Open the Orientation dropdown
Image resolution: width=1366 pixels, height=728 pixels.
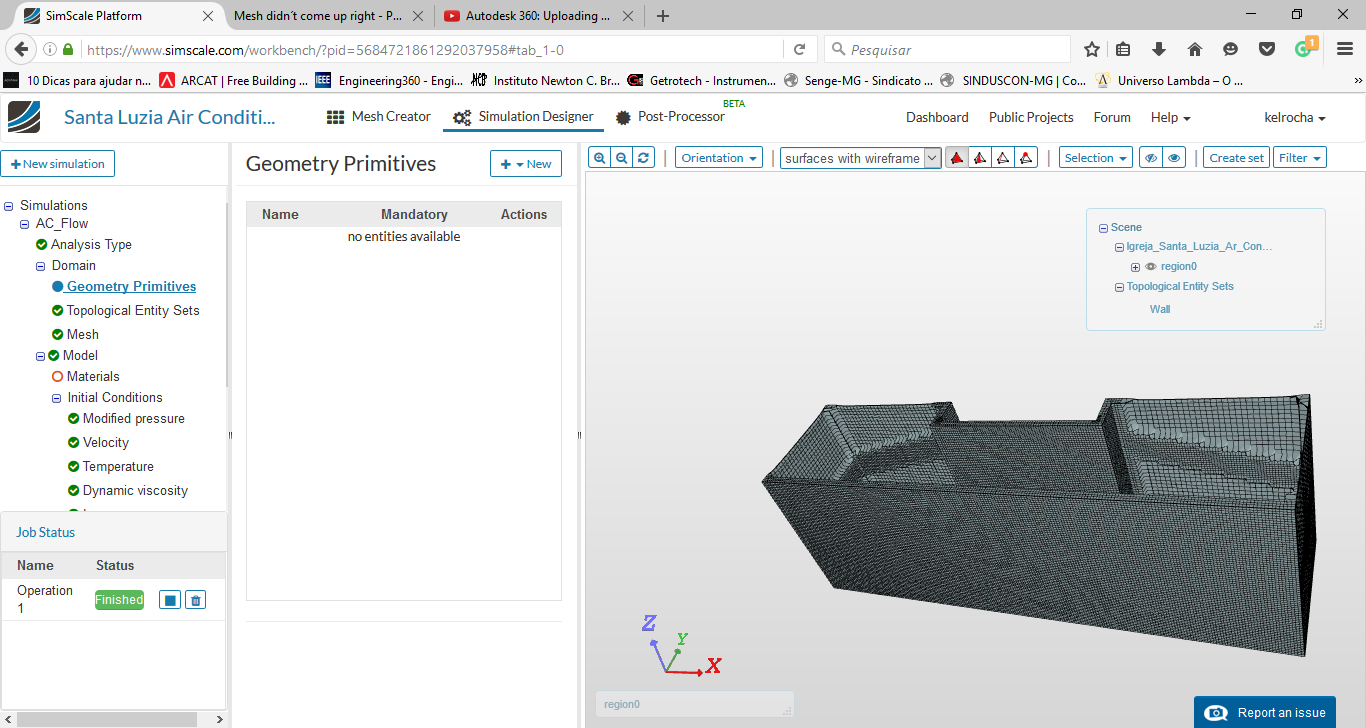click(718, 158)
